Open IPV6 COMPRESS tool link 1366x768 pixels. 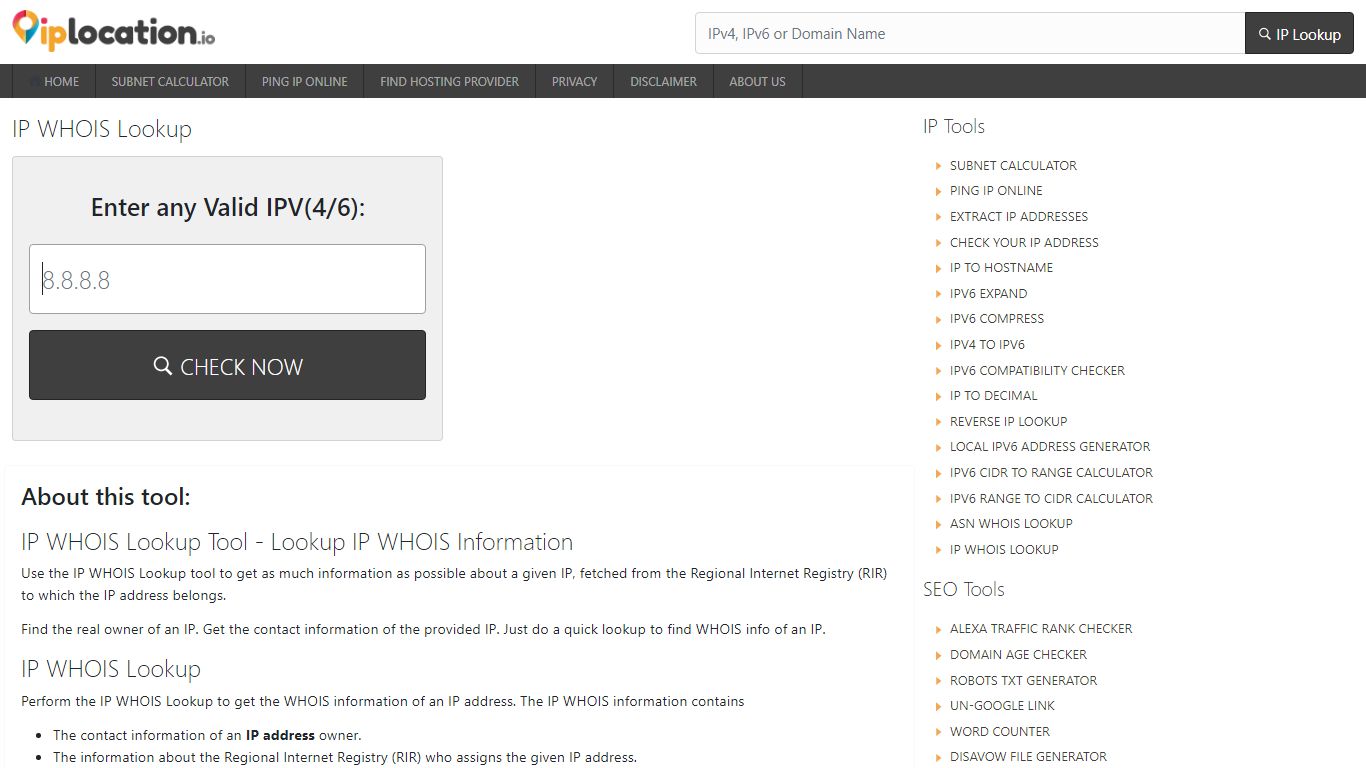pos(997,319)
